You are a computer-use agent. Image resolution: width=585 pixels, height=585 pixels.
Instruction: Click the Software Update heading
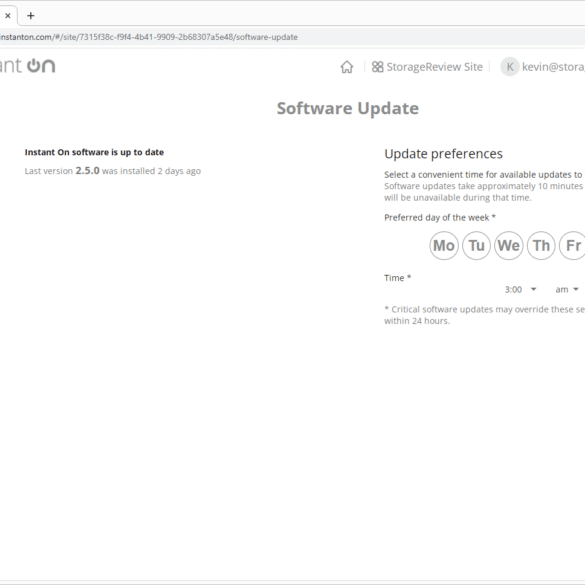point(348,109)
